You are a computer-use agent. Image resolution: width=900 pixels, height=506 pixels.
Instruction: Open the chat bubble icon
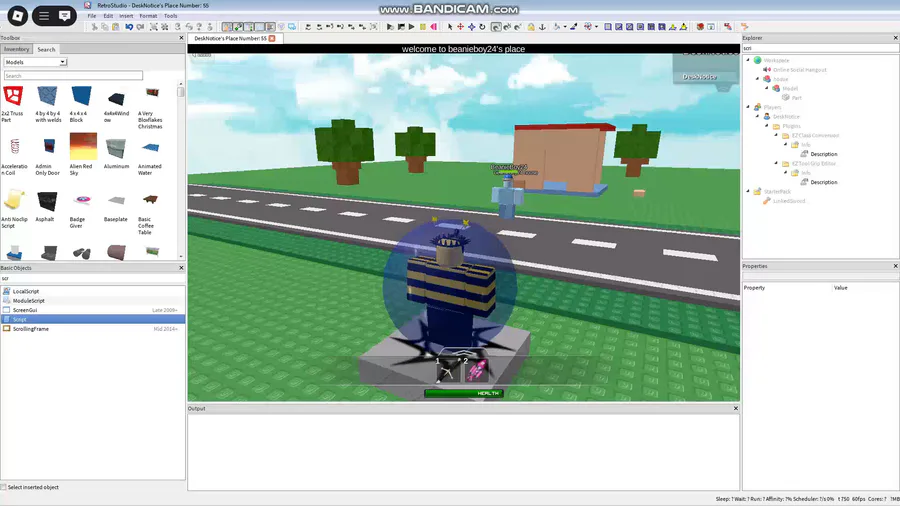click(x=64, y=15)
